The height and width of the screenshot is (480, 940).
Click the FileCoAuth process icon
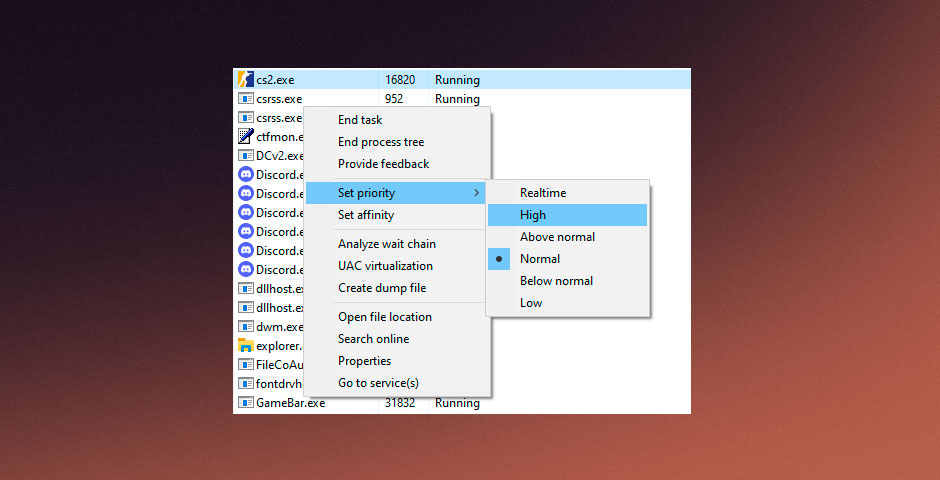245,365
